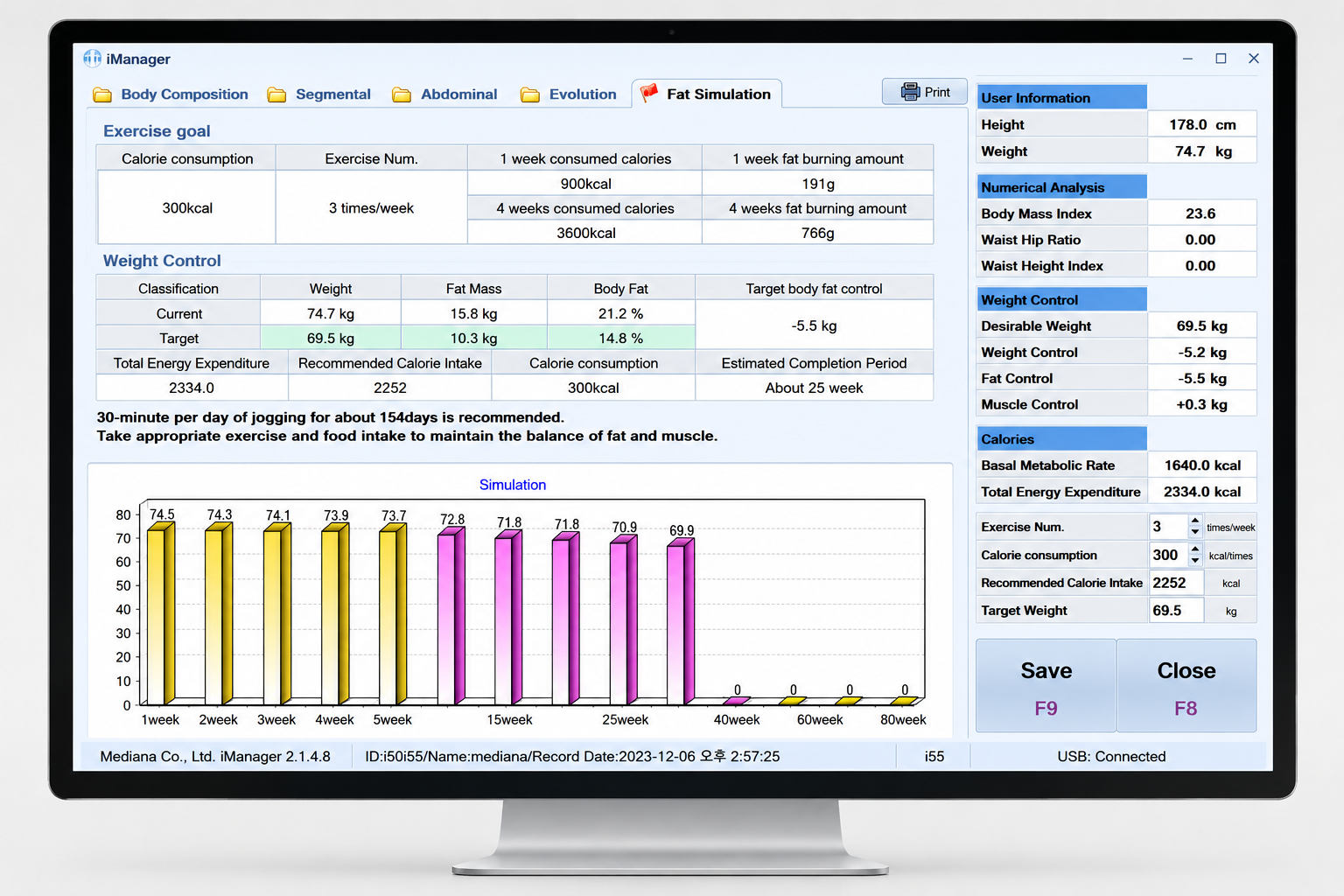Decrease Exercise Num. with the down arrow
Image resolution: width=1344 pixels, height=896 pixels.
pos(1195,532)
